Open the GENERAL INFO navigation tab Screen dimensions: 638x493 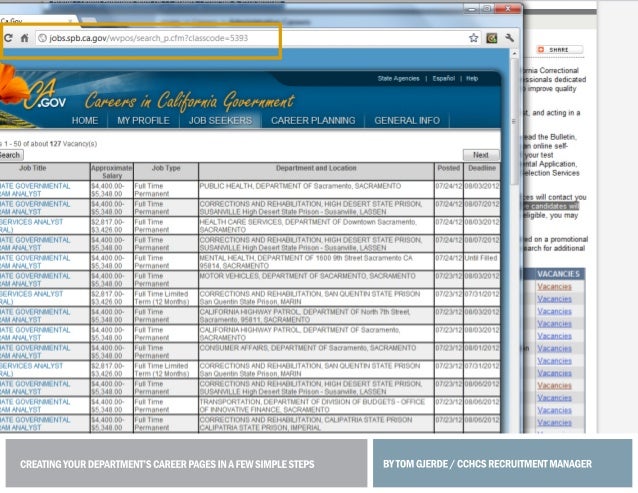pos(407,120)
